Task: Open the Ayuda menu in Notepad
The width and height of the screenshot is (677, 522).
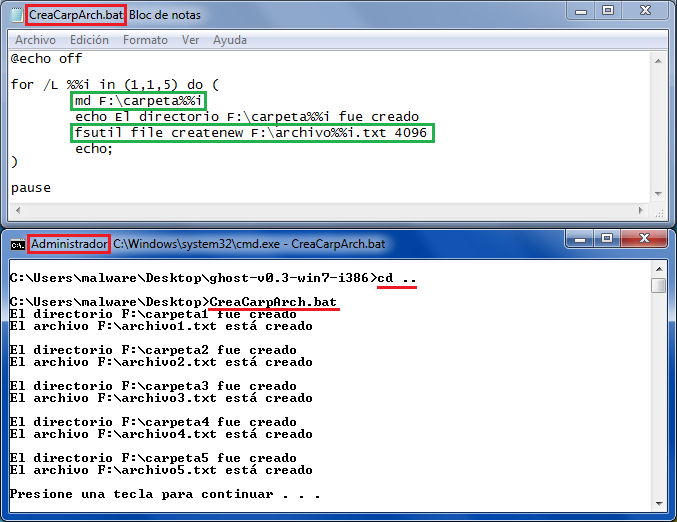Action: tap(230, 40)
